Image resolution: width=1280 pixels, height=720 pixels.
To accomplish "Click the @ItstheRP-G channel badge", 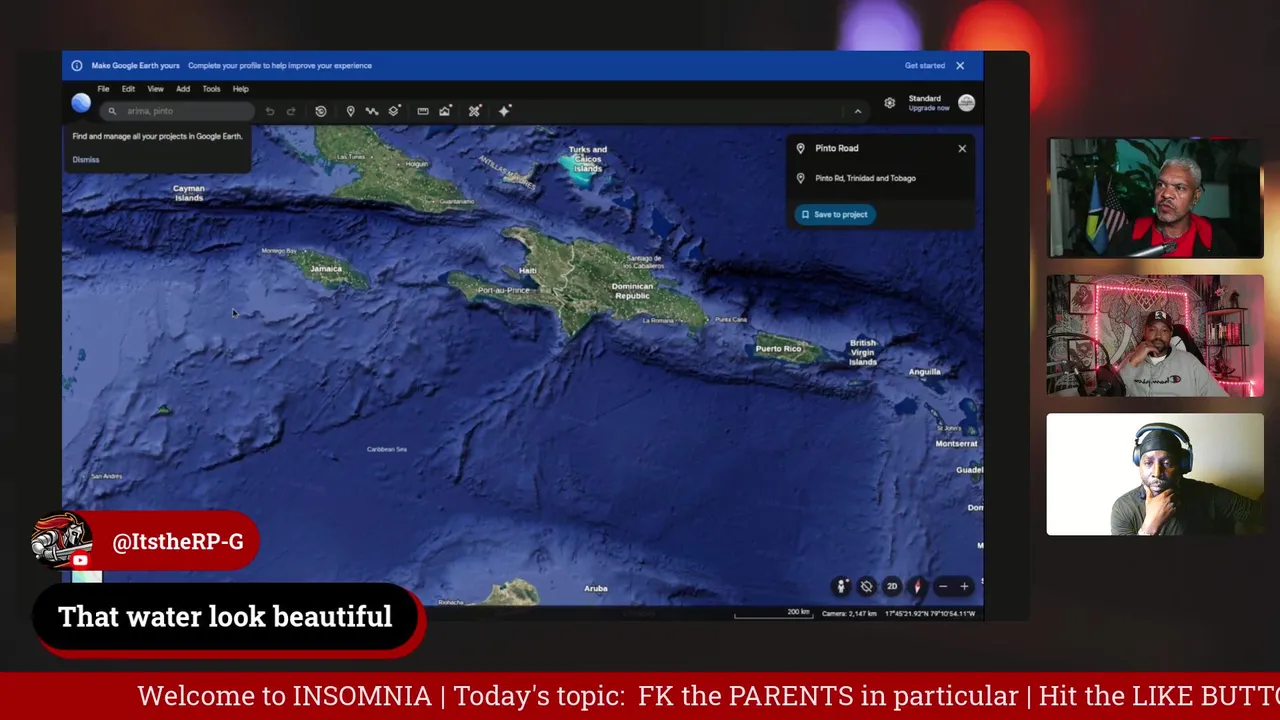I will pyautogui.click(x=146, y=541).
